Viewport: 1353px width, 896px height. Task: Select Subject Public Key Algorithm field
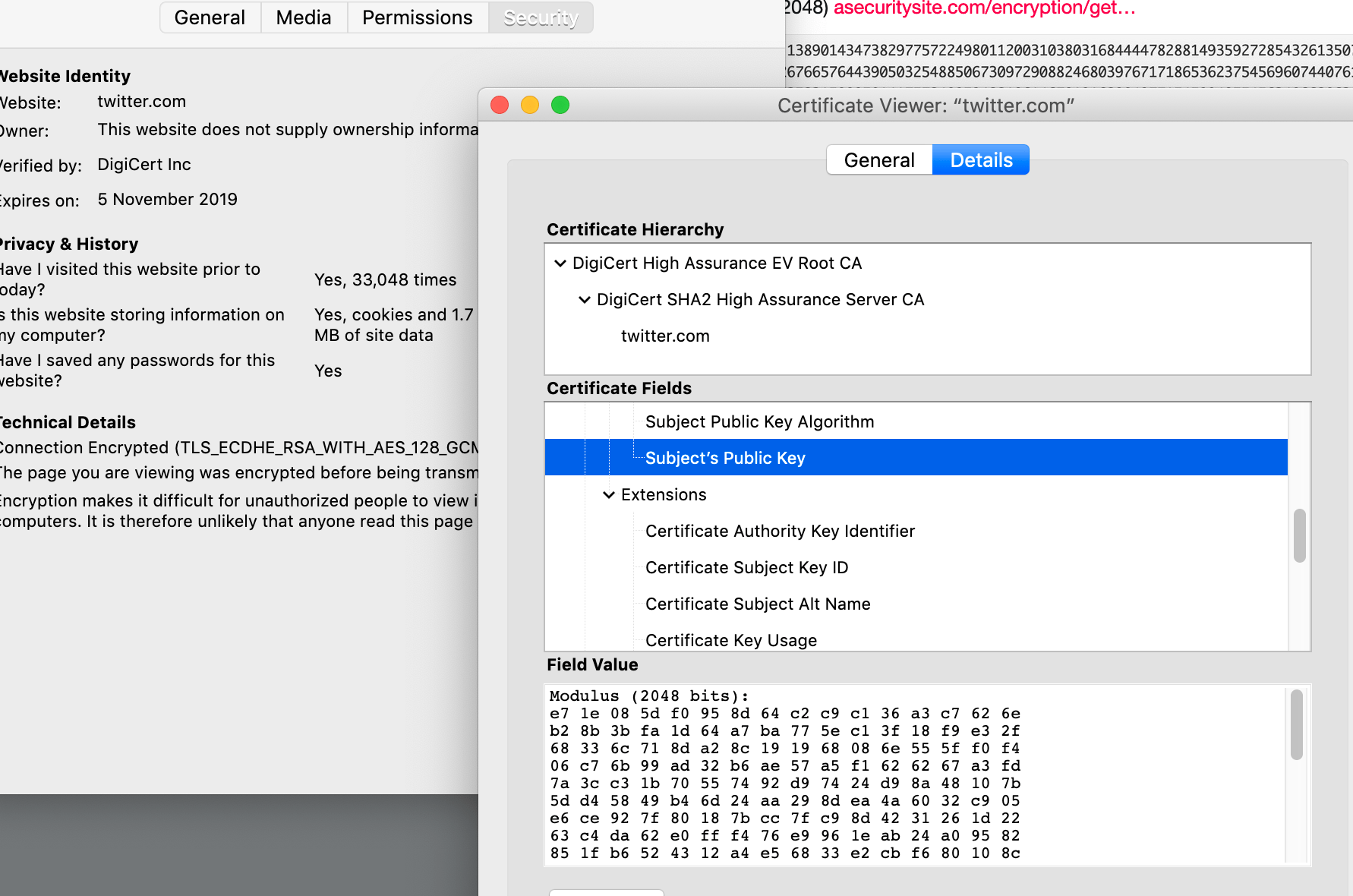[759, 422]
